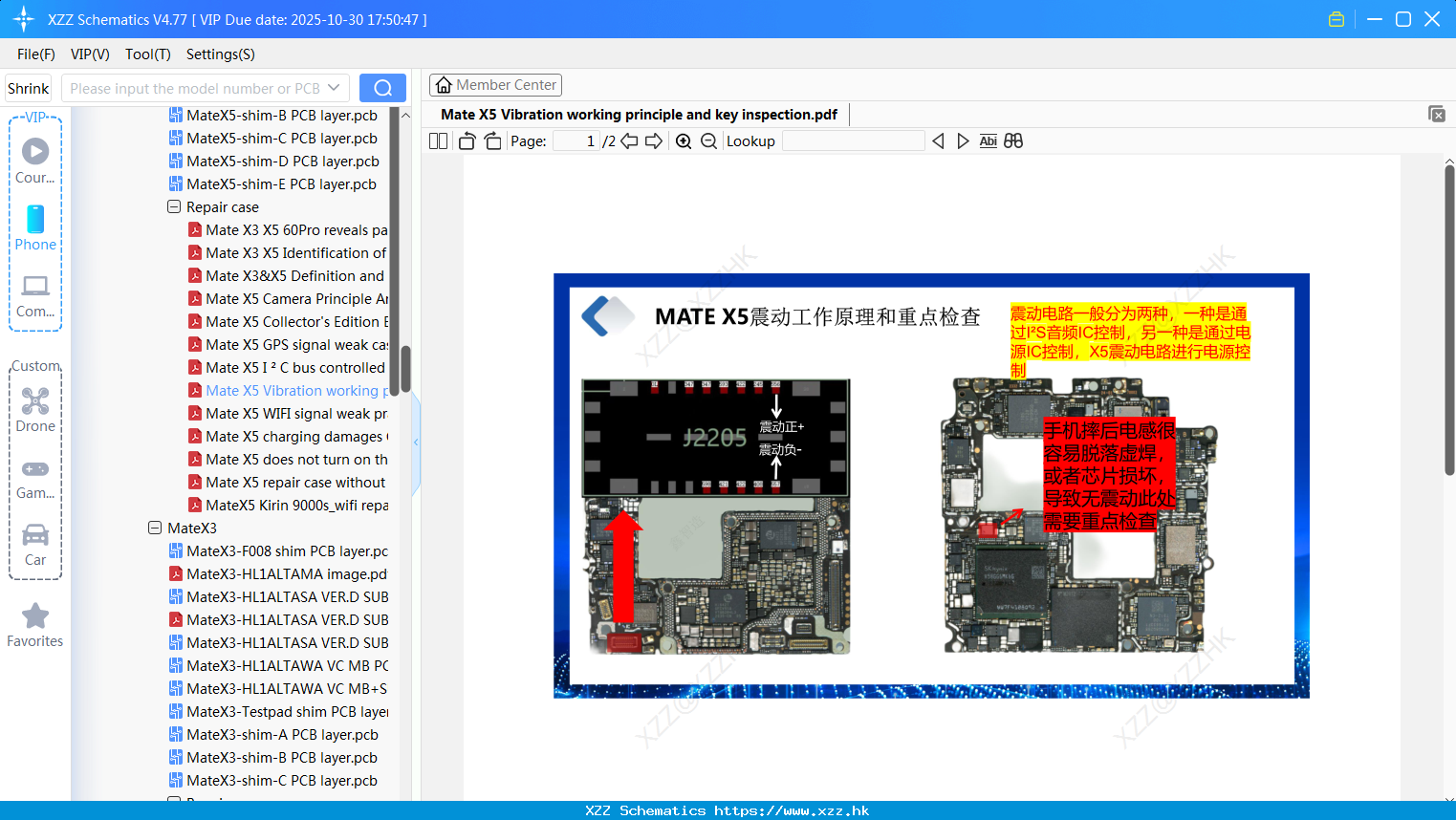Open Favorites in the sidebar
This screenshot has width=1456, height=820.
(35, 626)
